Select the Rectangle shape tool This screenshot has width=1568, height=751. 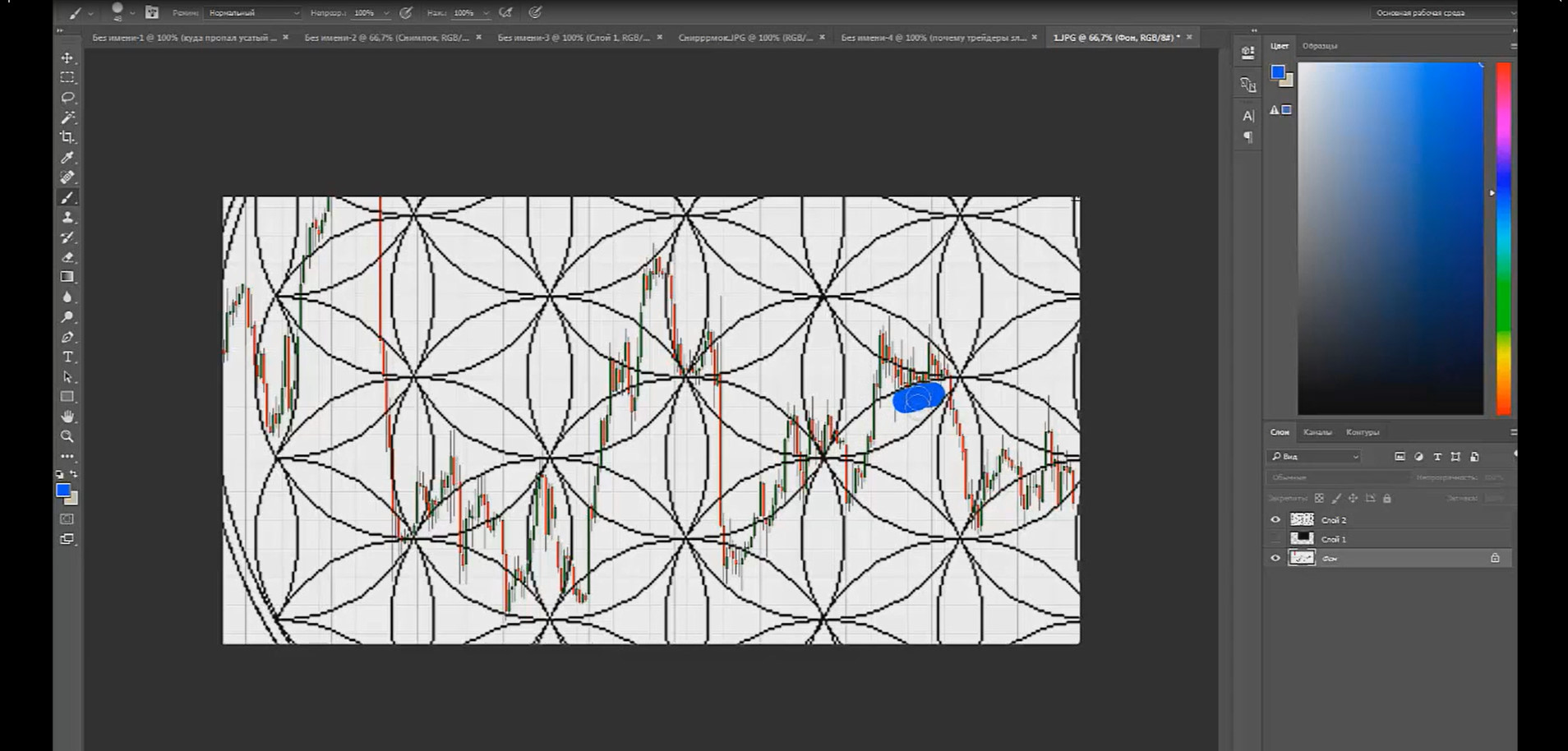pos(67,397)
